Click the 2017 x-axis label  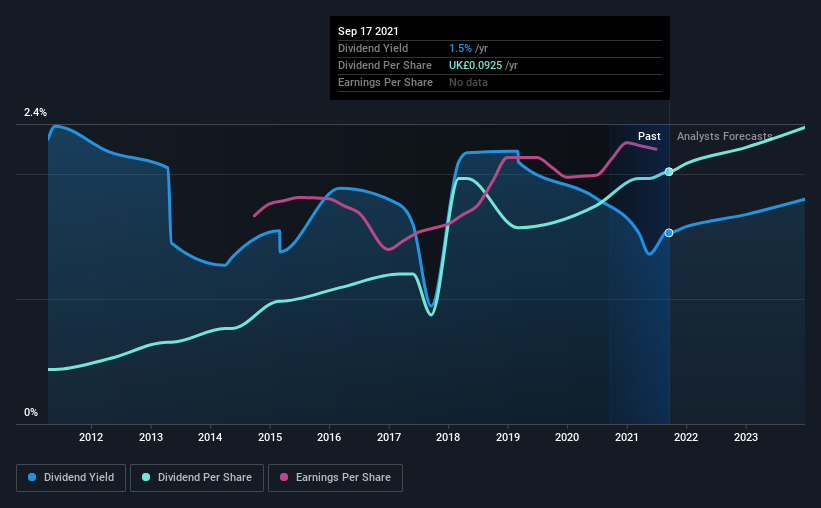389,437
